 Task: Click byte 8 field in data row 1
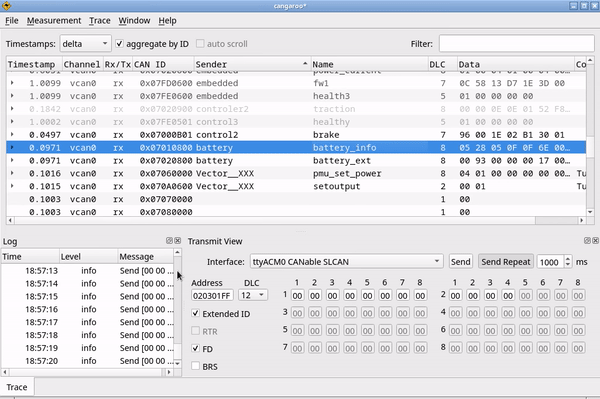(420, 296)
